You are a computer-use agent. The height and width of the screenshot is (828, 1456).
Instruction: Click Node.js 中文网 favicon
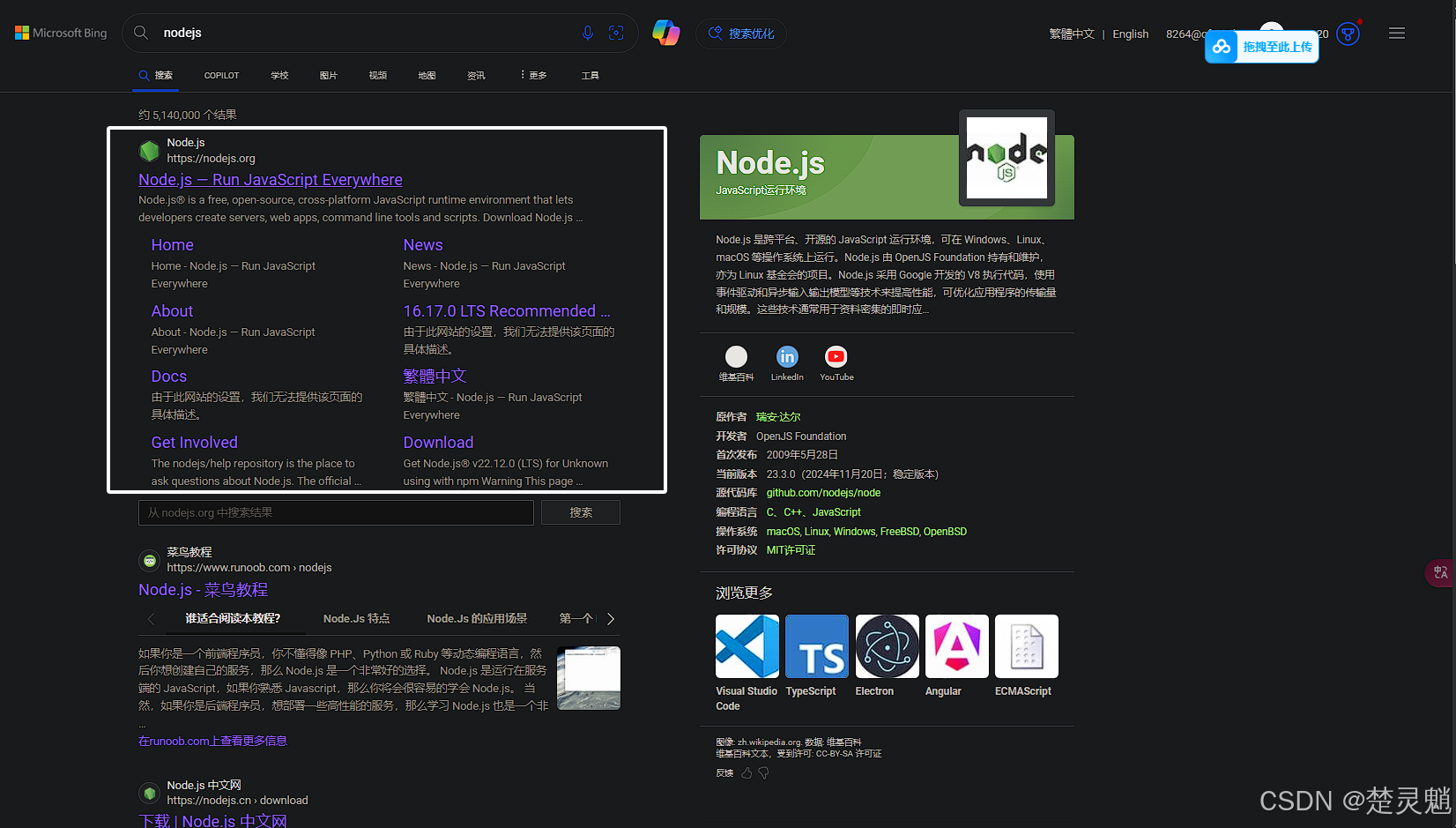(x=150, y=793)
